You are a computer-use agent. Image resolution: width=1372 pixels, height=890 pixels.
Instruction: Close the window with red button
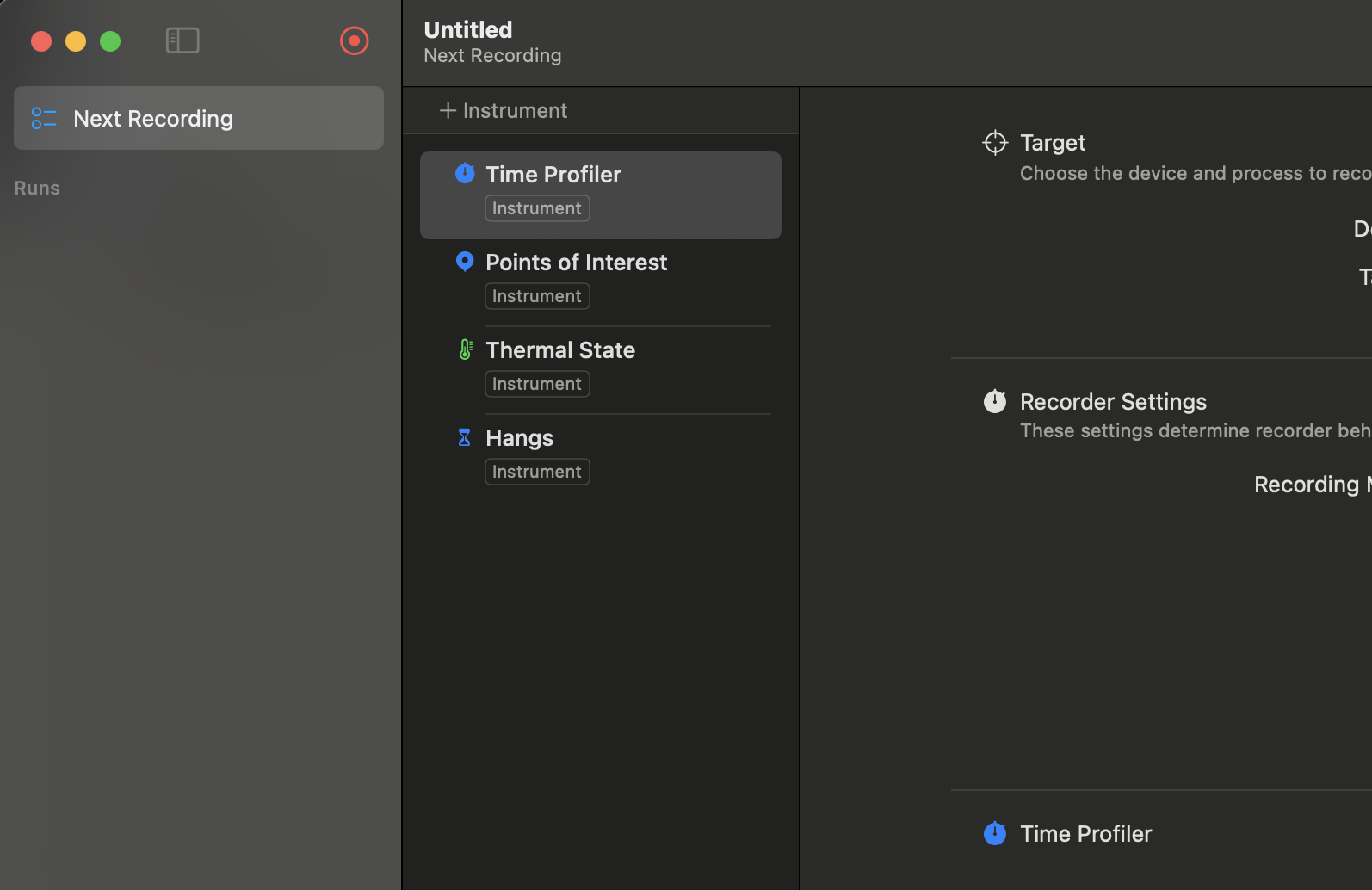(x=41, y=41)
